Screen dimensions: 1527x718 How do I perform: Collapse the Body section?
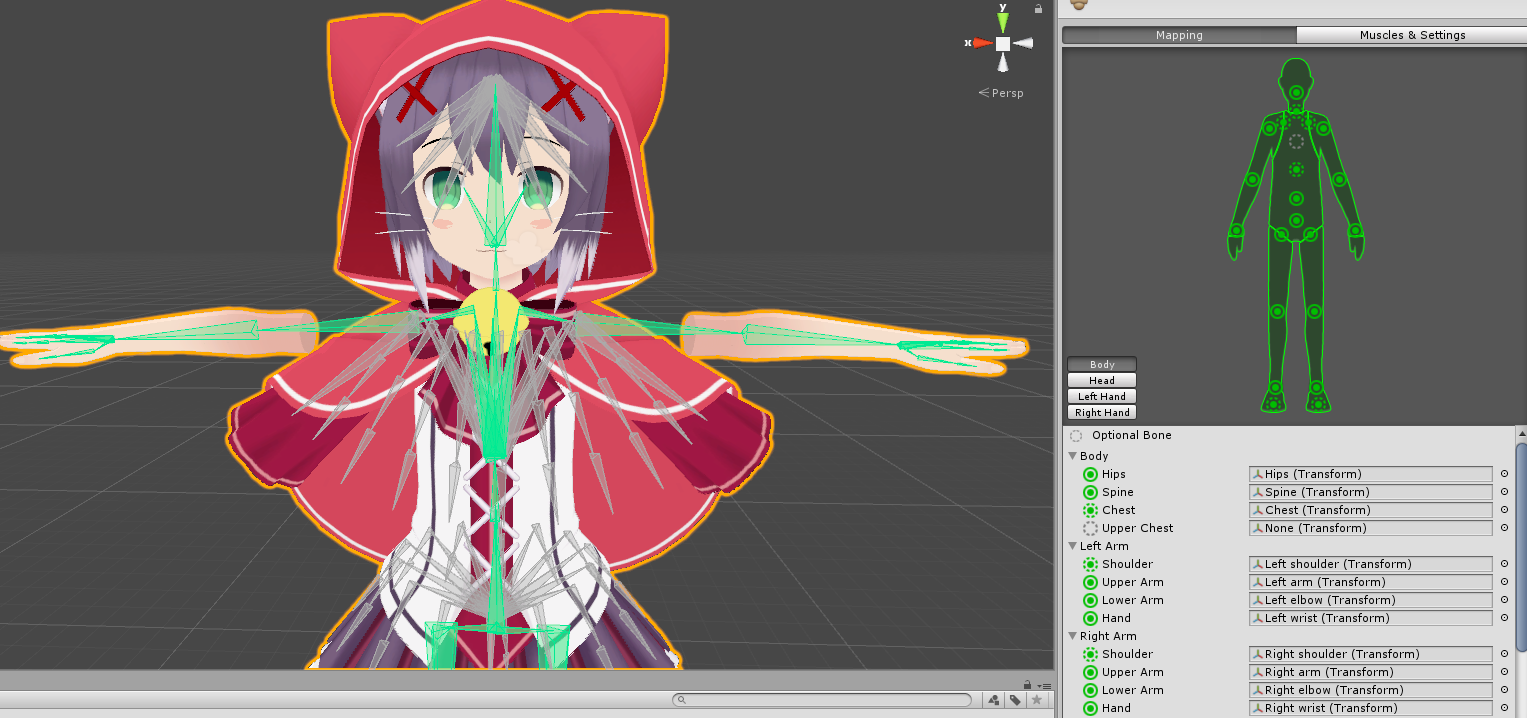click(x=1072, y=456)
